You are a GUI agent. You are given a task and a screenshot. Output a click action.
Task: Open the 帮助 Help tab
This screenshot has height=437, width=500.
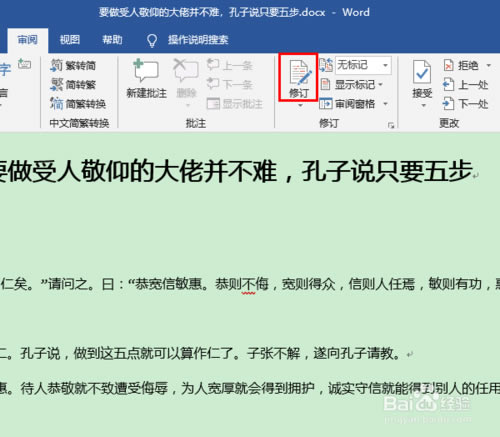[112, 40]
